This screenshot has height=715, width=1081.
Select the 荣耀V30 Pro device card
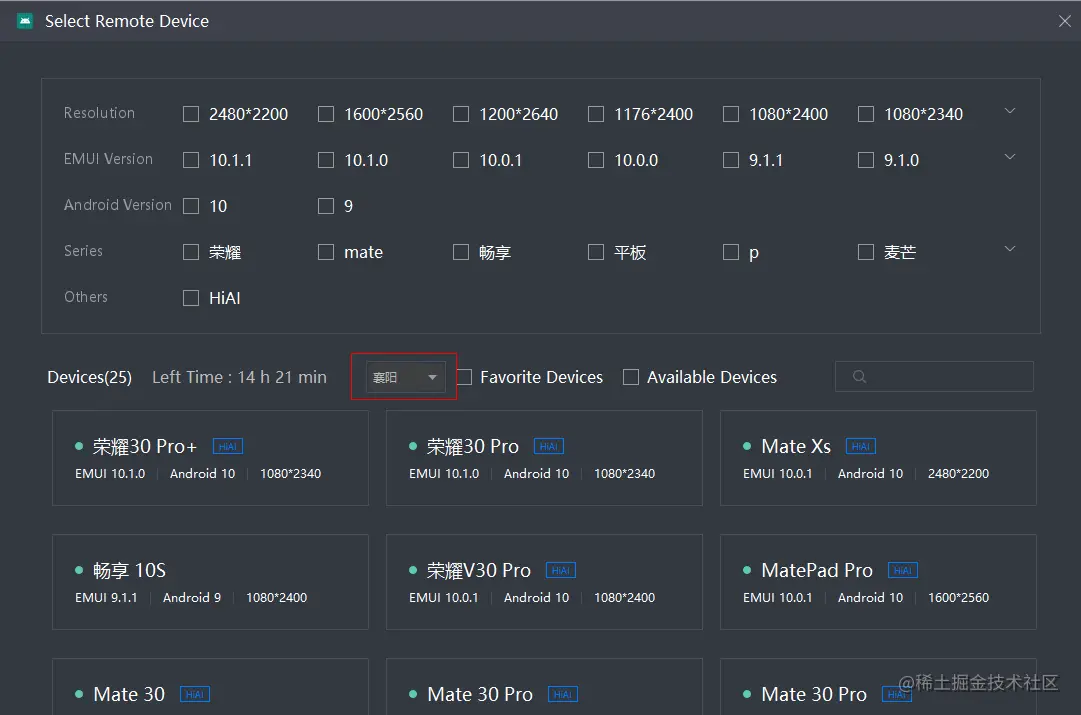coord(545,582)
